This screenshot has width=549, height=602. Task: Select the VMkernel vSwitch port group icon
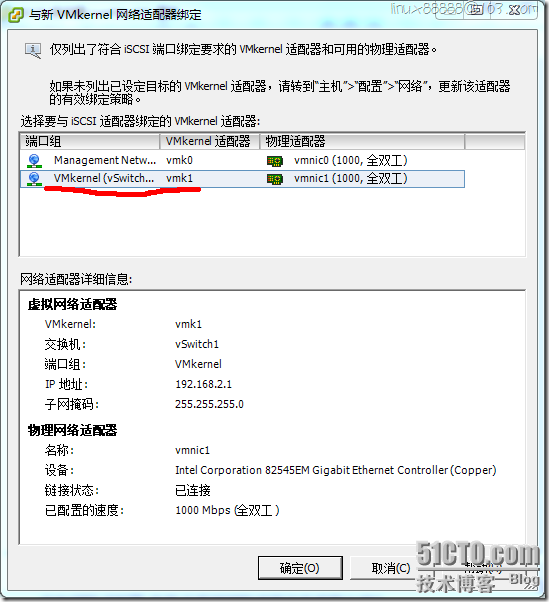(34, 179)
